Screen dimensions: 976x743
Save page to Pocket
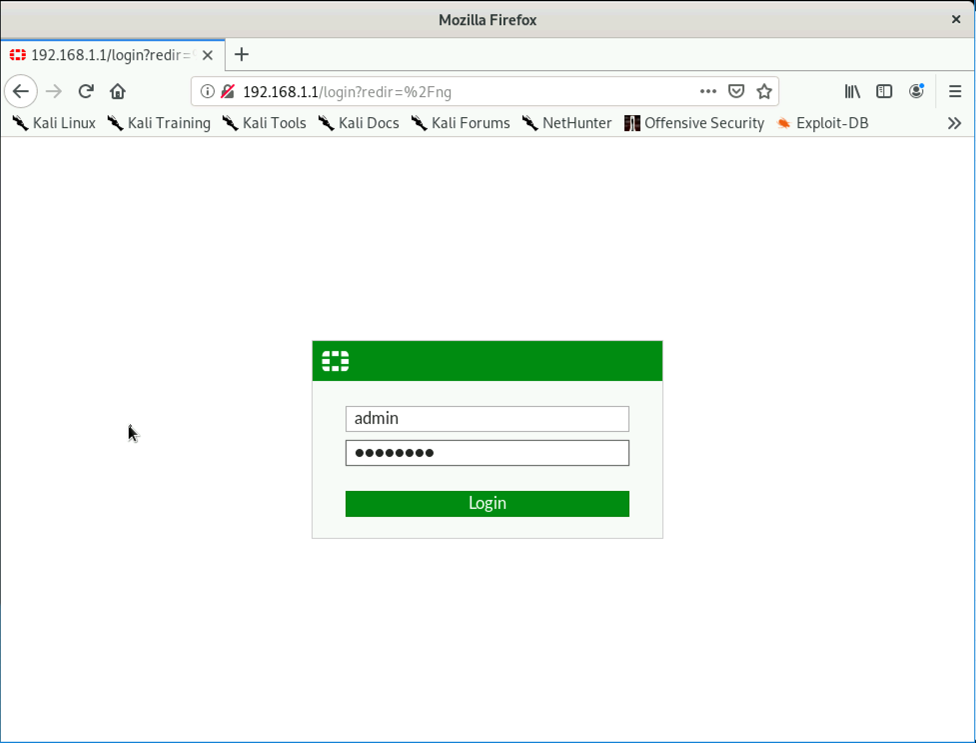click(x=736, y=91)
